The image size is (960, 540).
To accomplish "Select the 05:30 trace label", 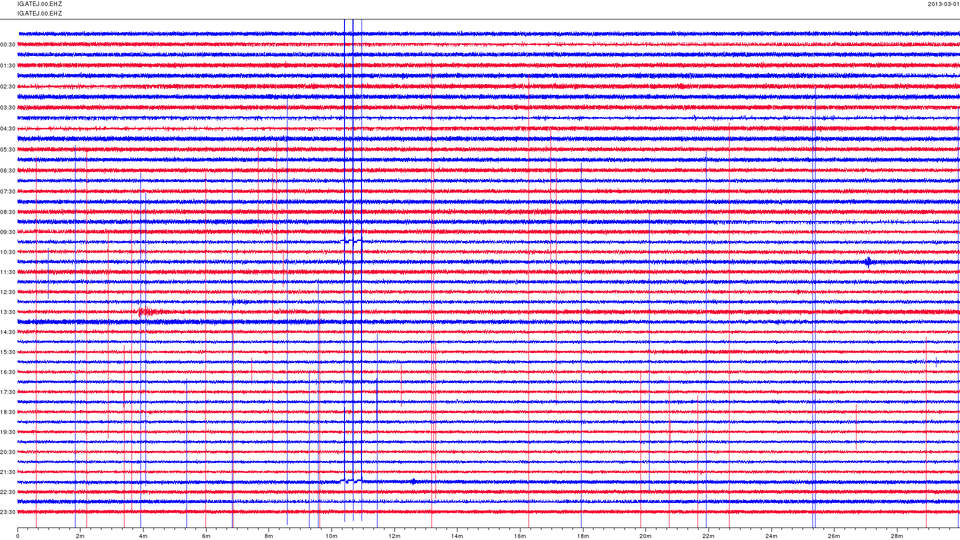I will [8, 149].
